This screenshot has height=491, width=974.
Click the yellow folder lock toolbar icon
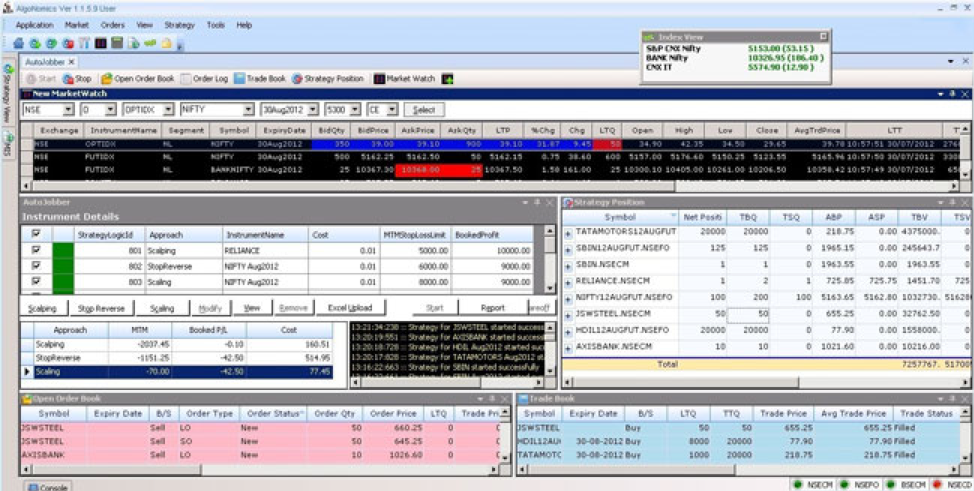coord(166,44)
